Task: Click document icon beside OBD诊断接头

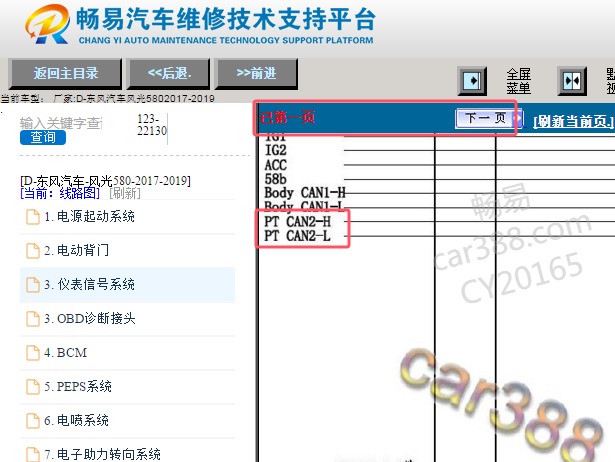Action: [33, 319]
